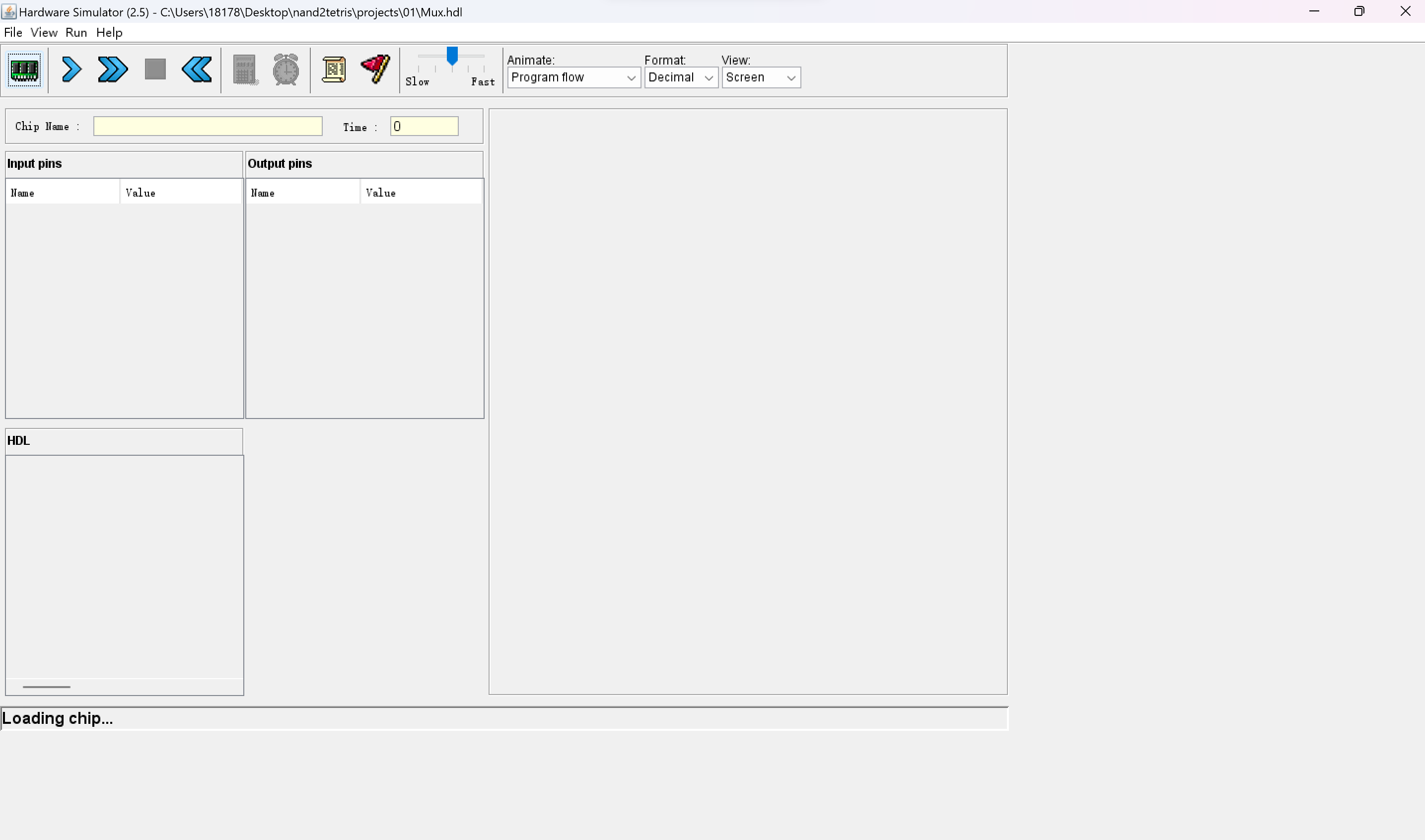This screenshot has width=1425, height=840.
Task: Click the HDL panel horizontal scrollbar
Action: coord(46,687)
